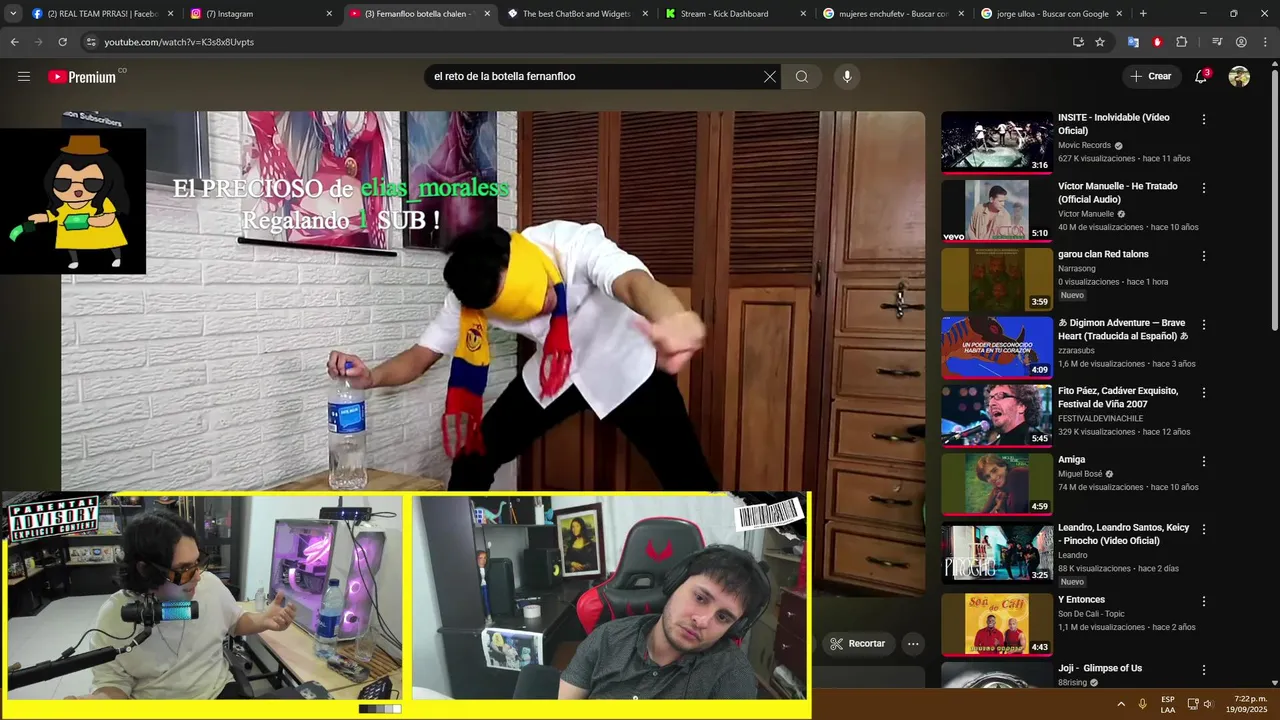1280x720 pixels.
Task: Open the Movic Records channel link
Action: [x=1084, y=145]
